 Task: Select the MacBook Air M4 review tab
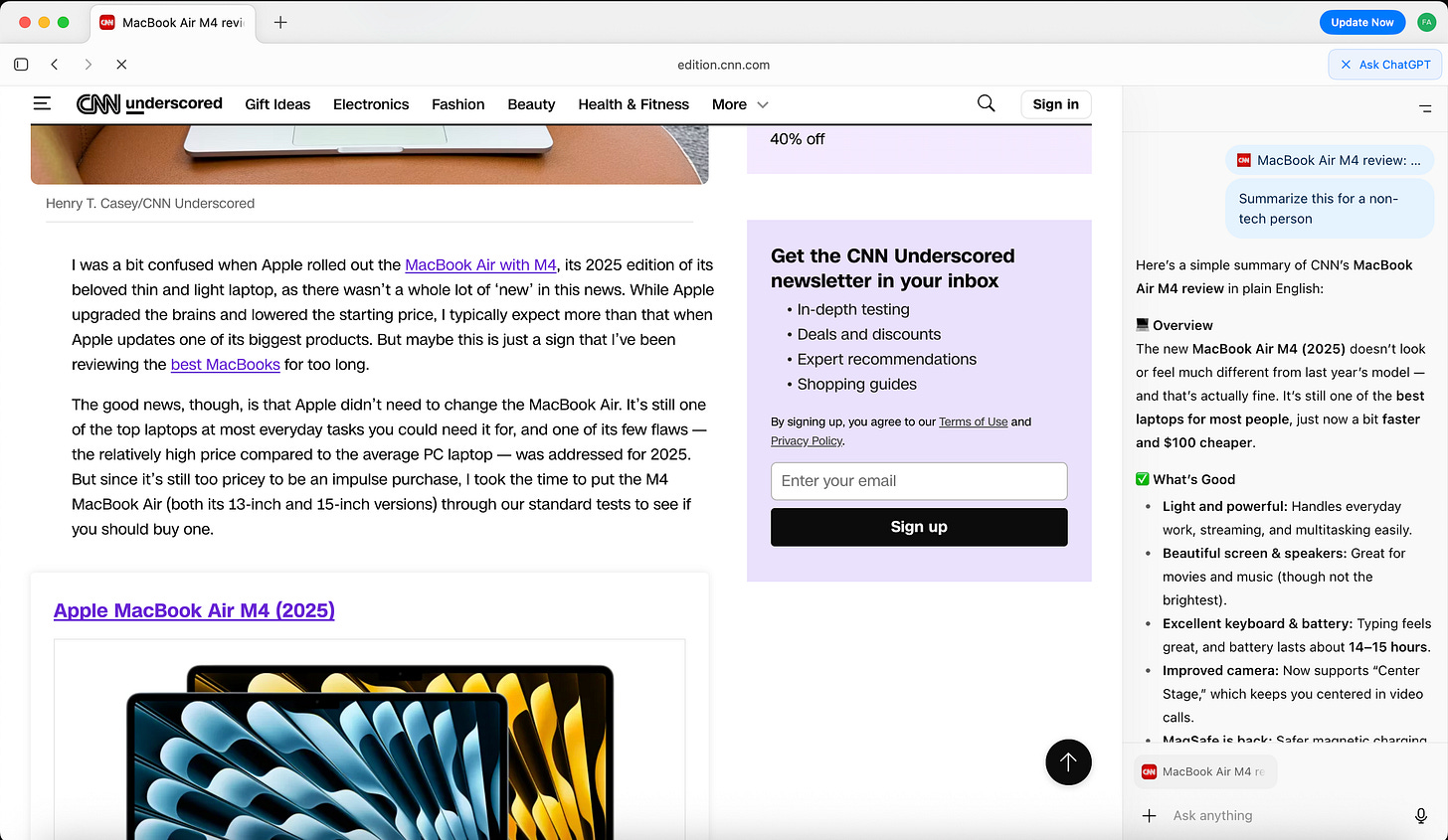(x=172, y=22)
